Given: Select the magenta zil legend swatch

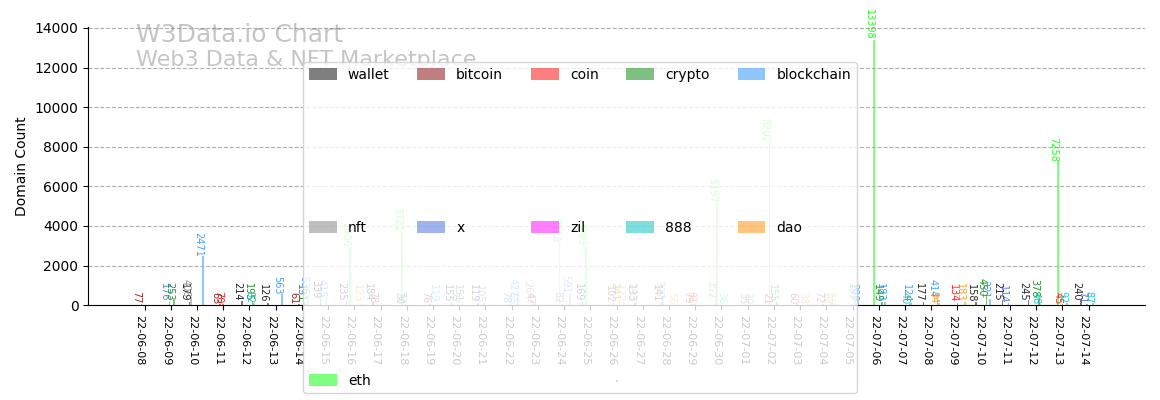Looking at the screenshot, I should point(545,227).
